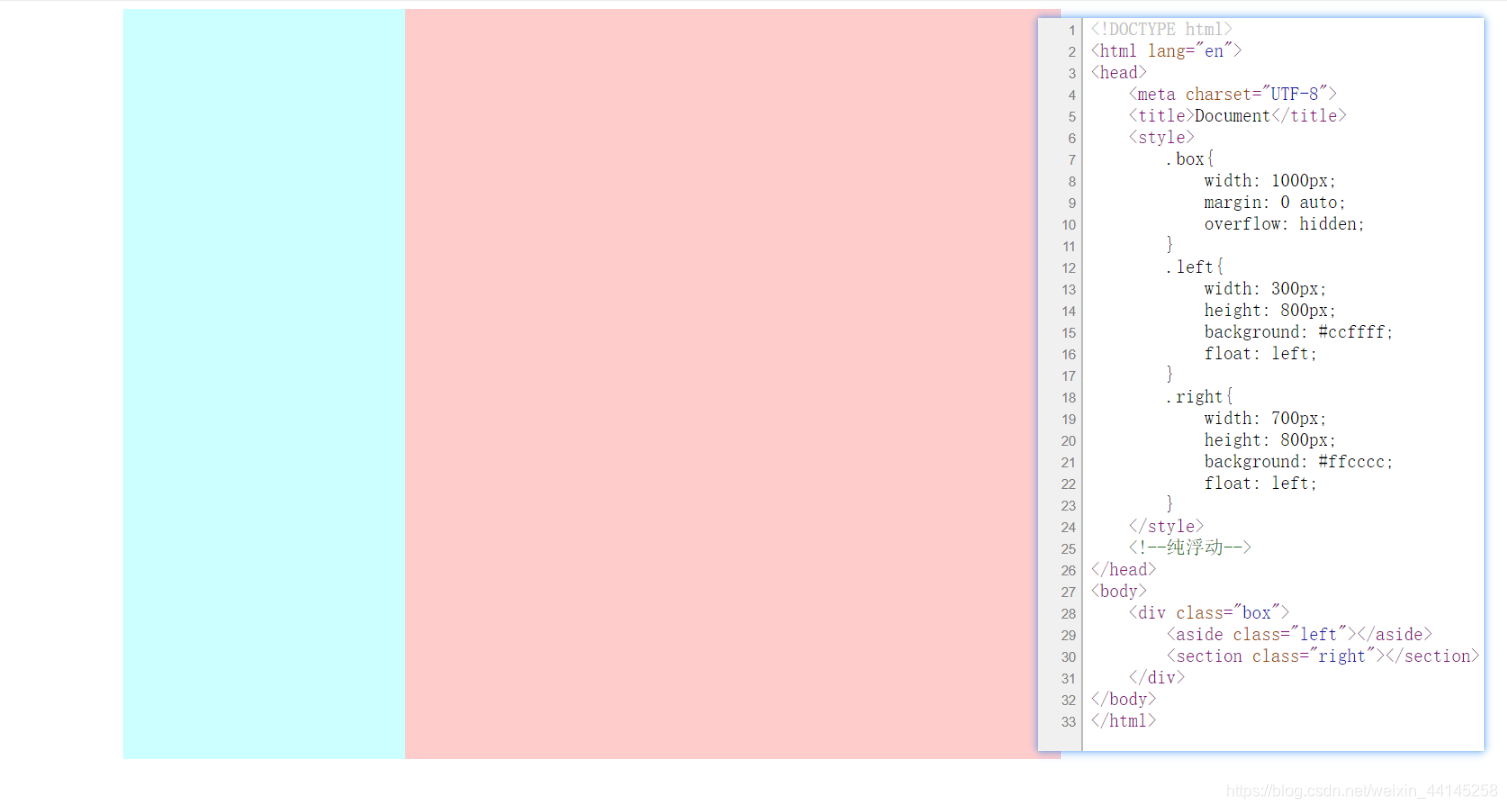Select the '<!--纯浮动-->' comment line
The image size is (1507, 809).
tap(1190, 548)
